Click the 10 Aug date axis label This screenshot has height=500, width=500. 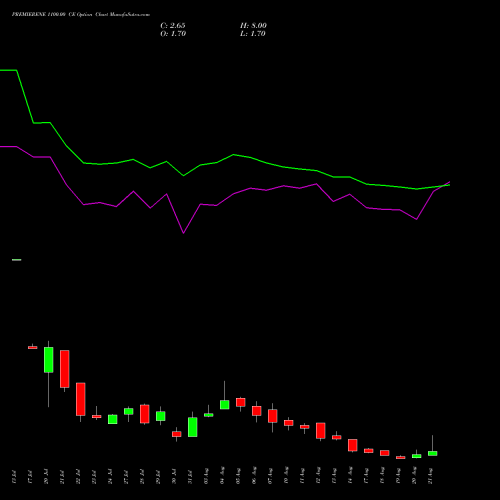point(286,476)
